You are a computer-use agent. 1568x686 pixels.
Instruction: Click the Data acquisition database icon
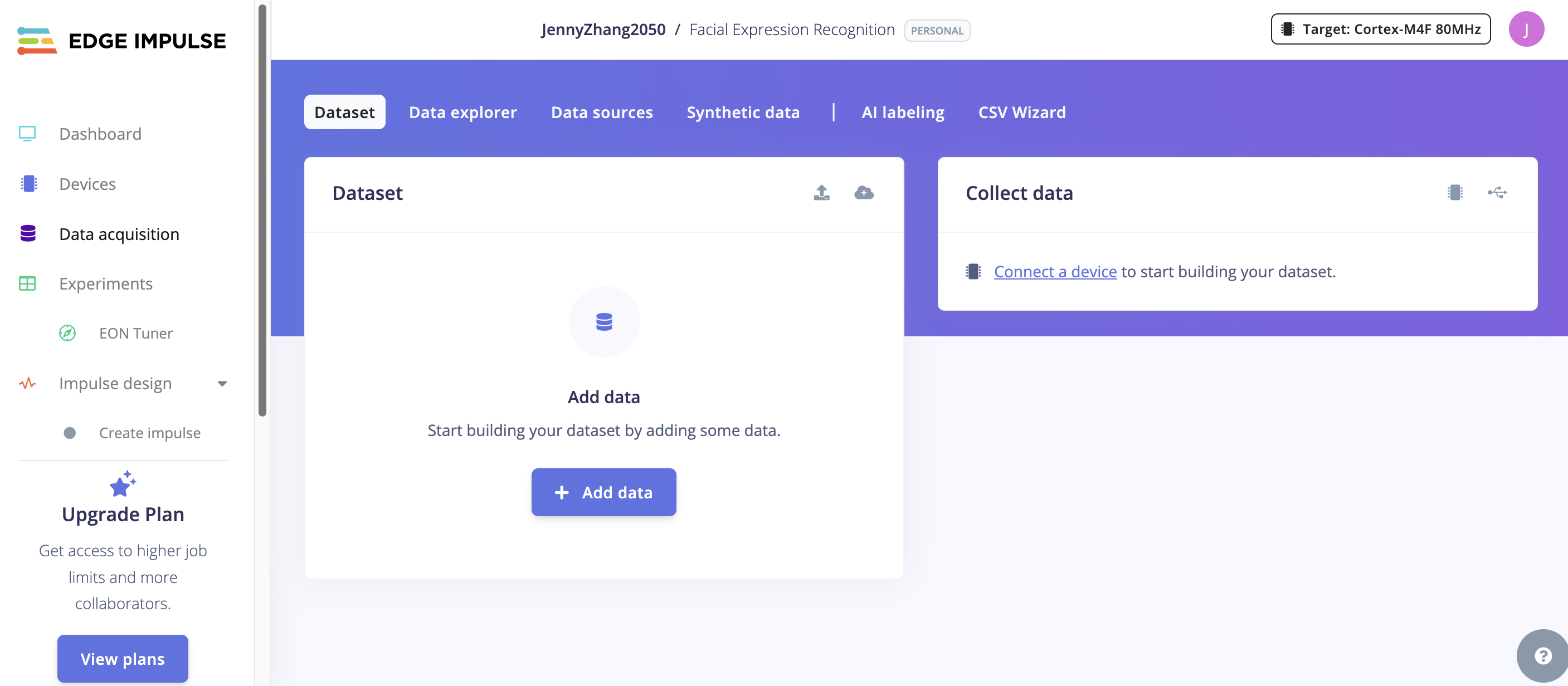pos(28,233)
